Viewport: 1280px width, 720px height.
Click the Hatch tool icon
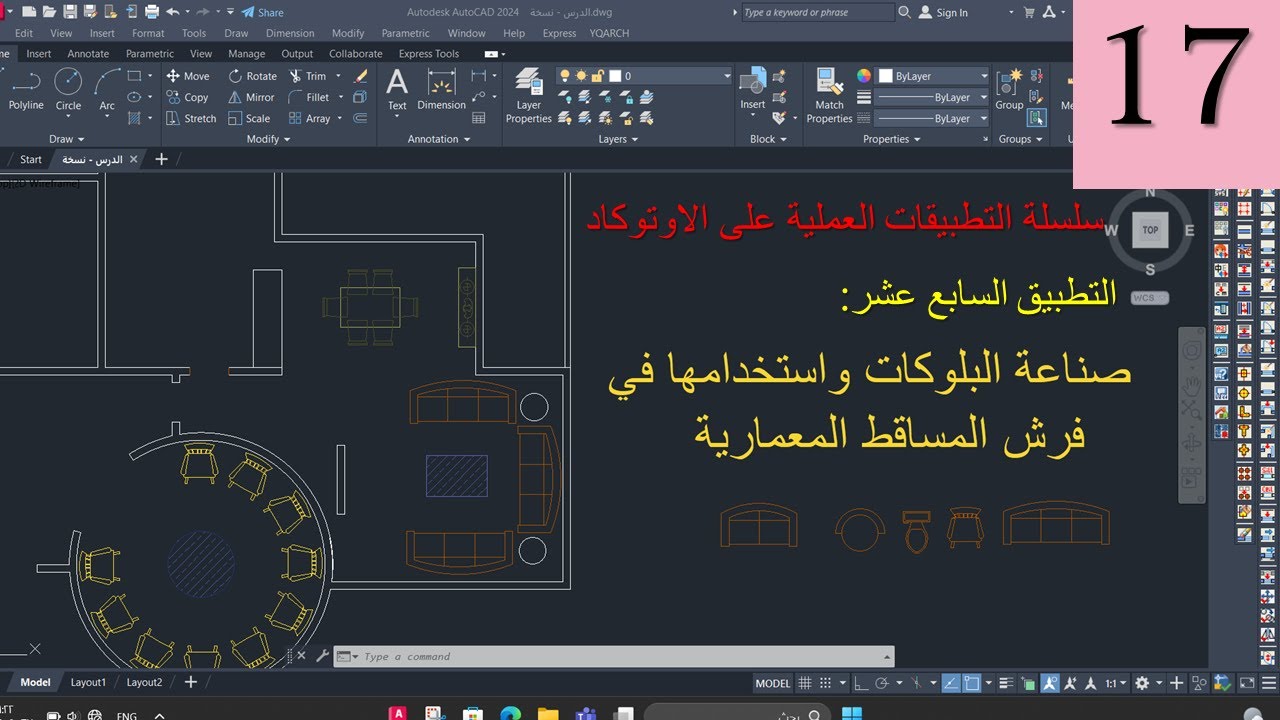pos(135,118)
